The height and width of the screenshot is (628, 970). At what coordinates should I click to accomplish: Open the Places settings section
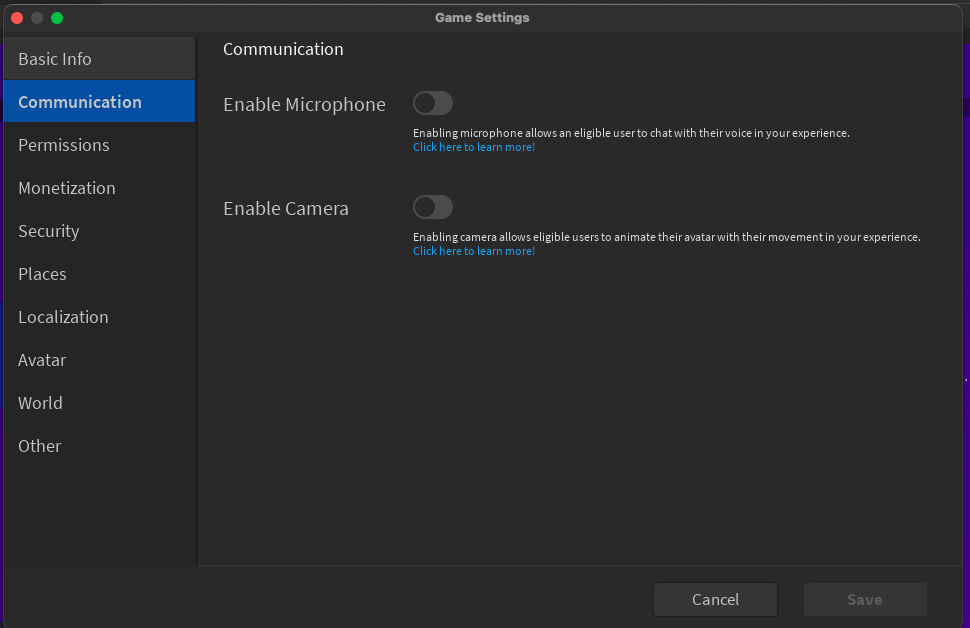tap(42, 274)
